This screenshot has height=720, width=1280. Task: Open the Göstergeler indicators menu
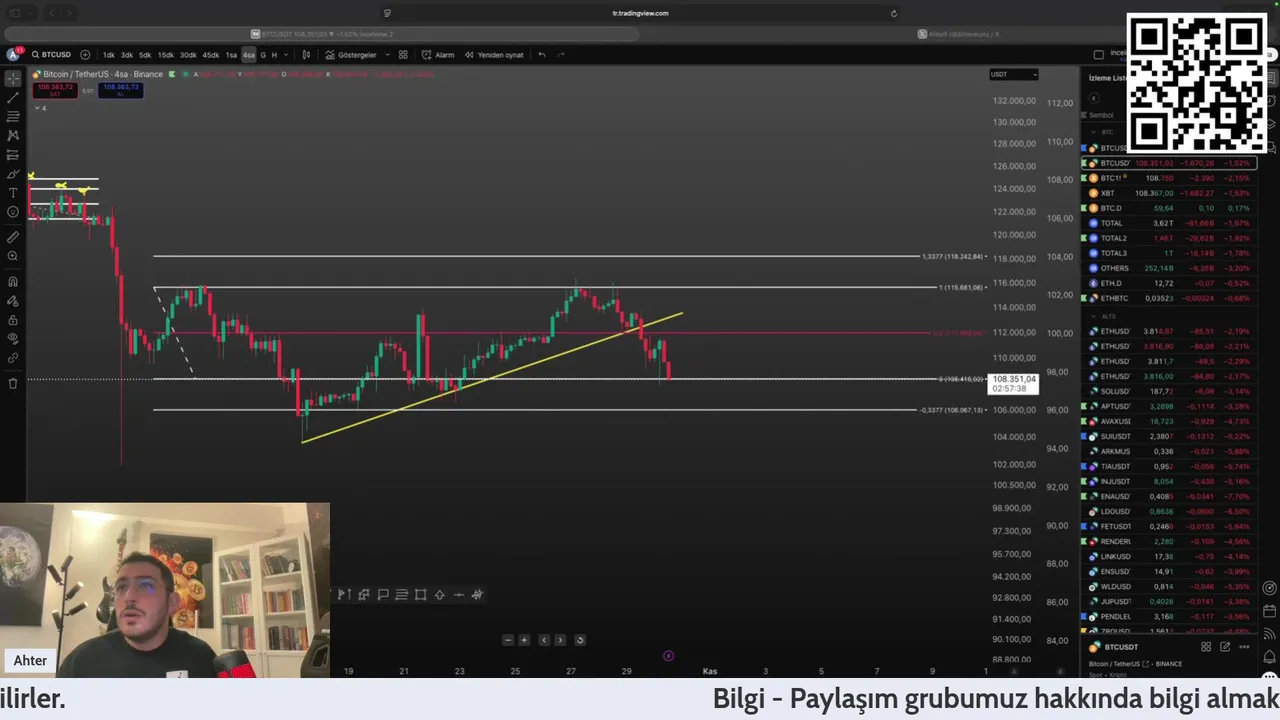pos(351,55)
